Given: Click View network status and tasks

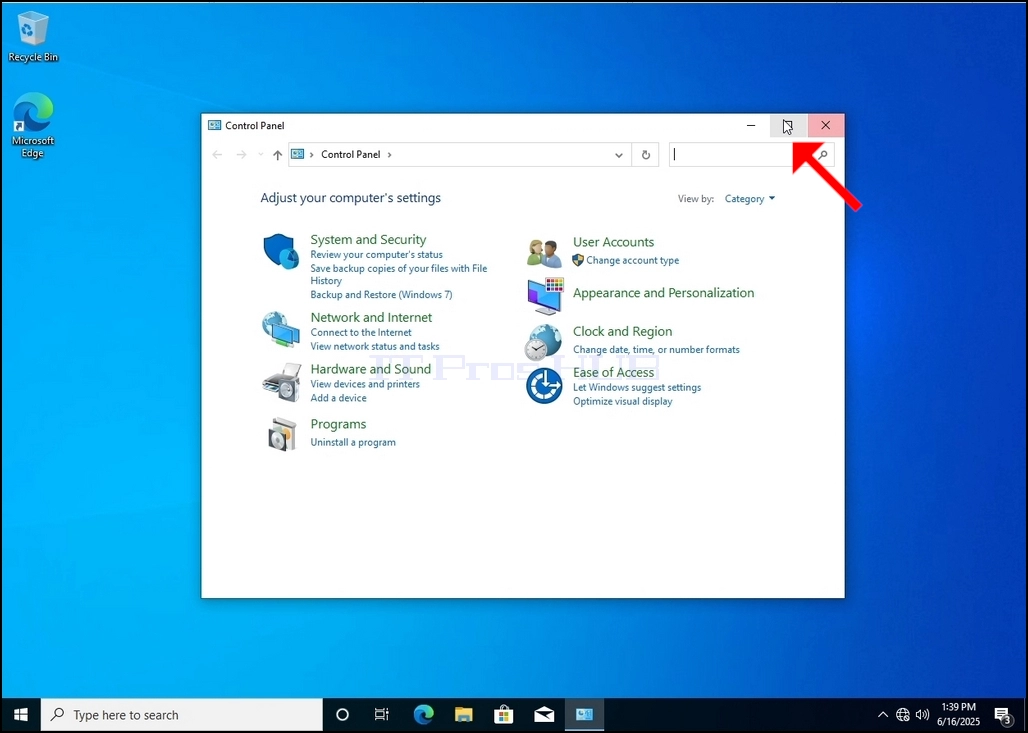Looking at the screenshot, I should (x=375, y=346).
